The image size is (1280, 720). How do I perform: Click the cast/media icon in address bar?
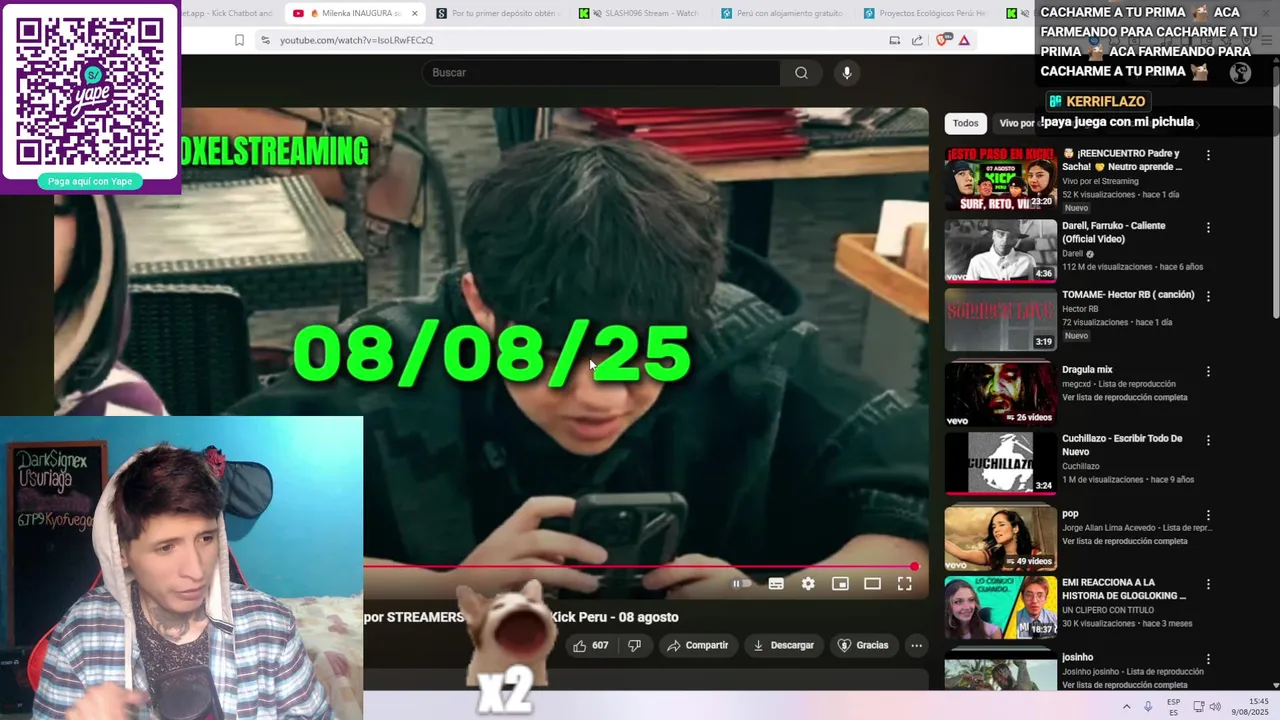click(x=894, y=40)
